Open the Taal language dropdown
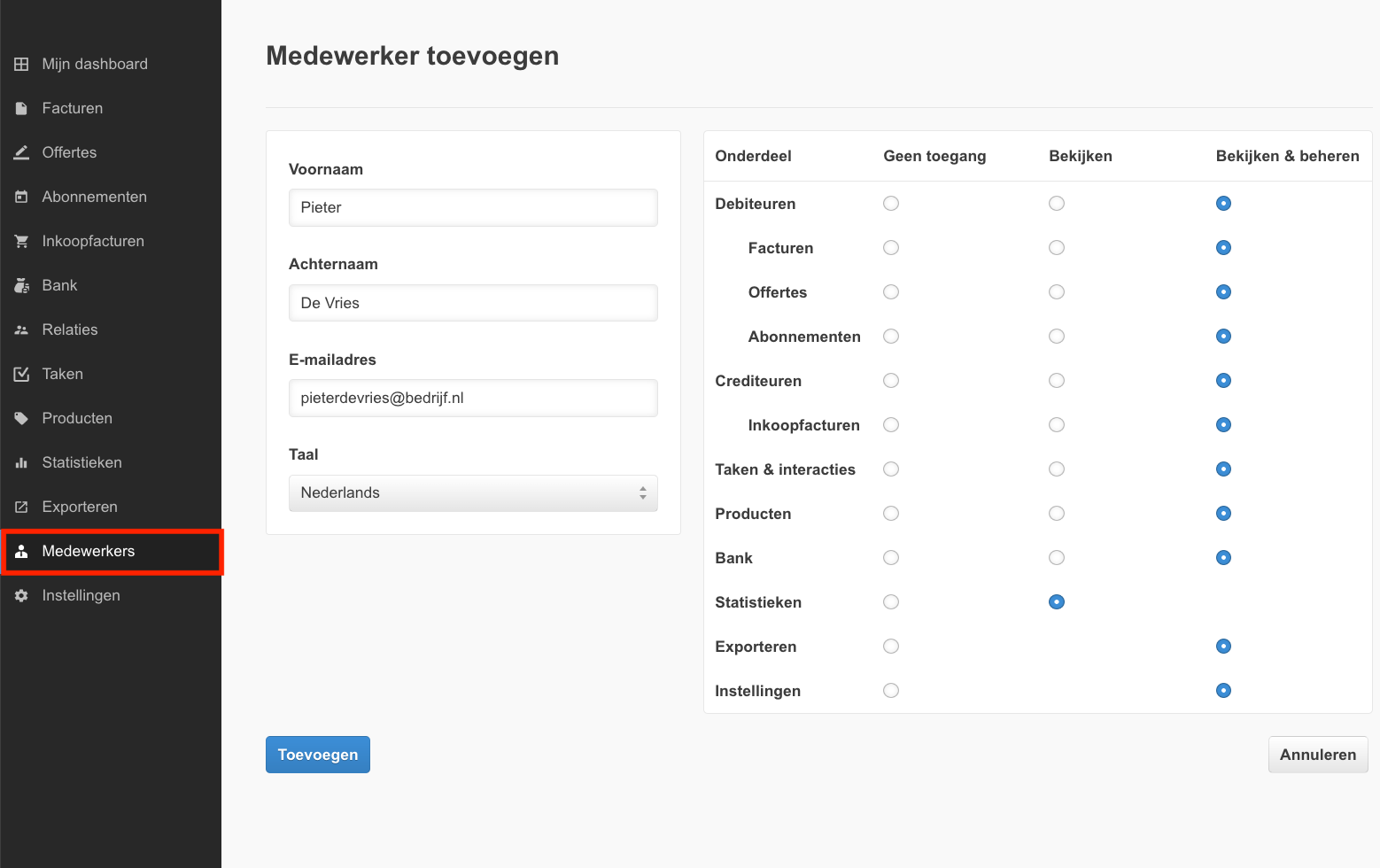Screen dimensions: 1380x868 tap(472, 492)
